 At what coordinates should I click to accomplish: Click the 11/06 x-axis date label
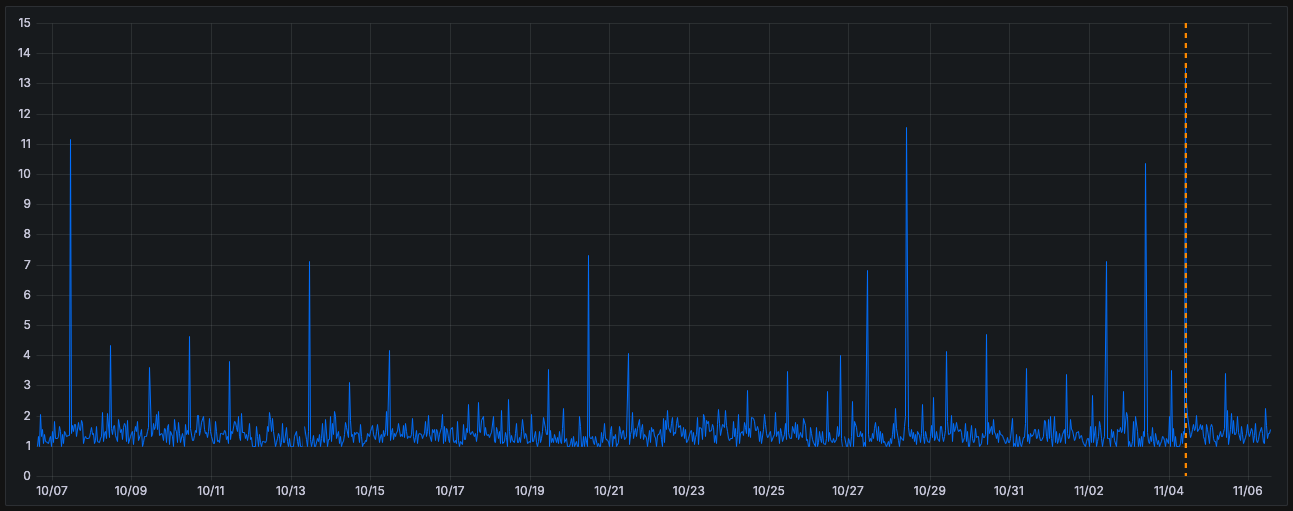tap(1248, 491)
